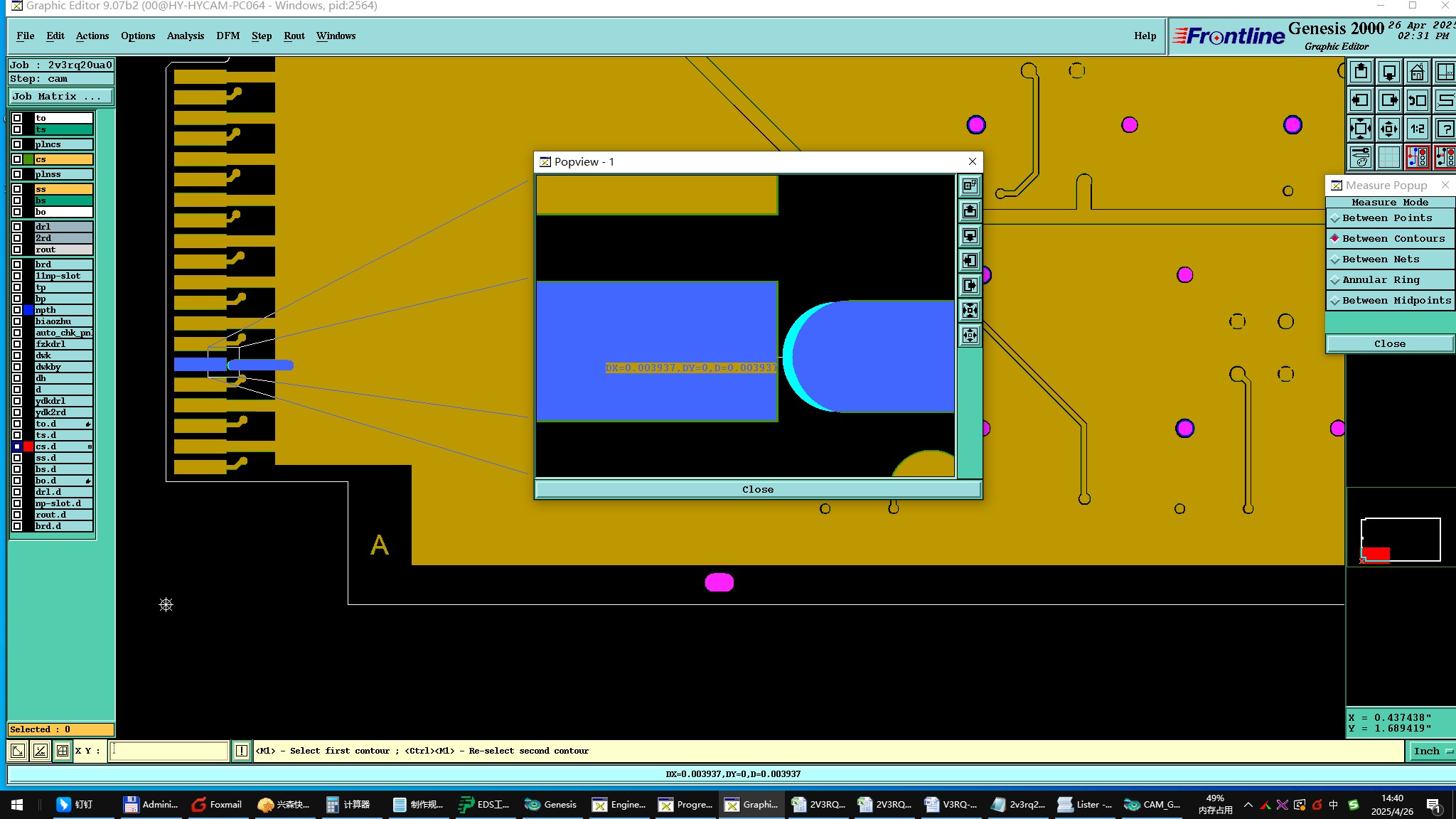Click the previous view undo-zoom icon

coord(1417,100)
